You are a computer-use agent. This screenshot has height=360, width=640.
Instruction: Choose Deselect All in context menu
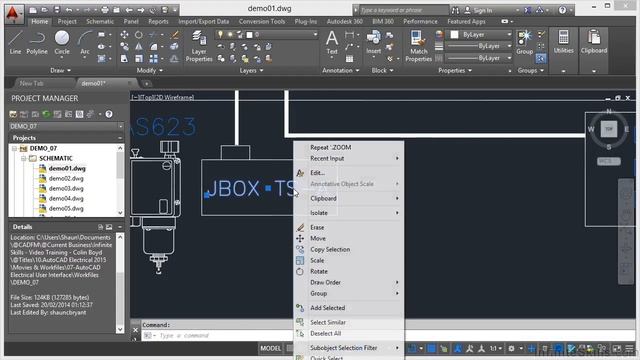pyautogui.click(x=325, y=333)
